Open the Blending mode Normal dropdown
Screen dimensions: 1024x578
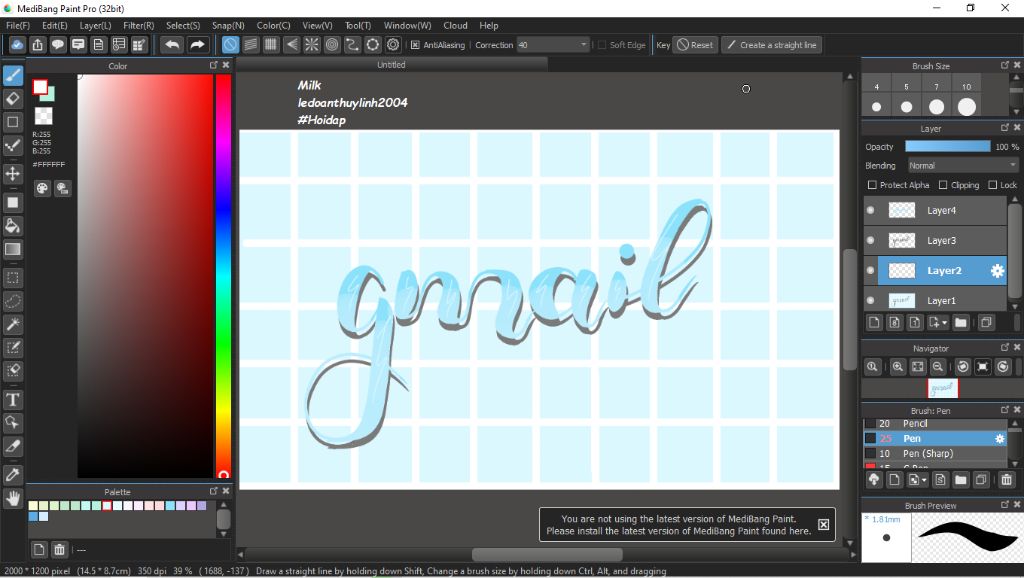[x=963, y=166]
